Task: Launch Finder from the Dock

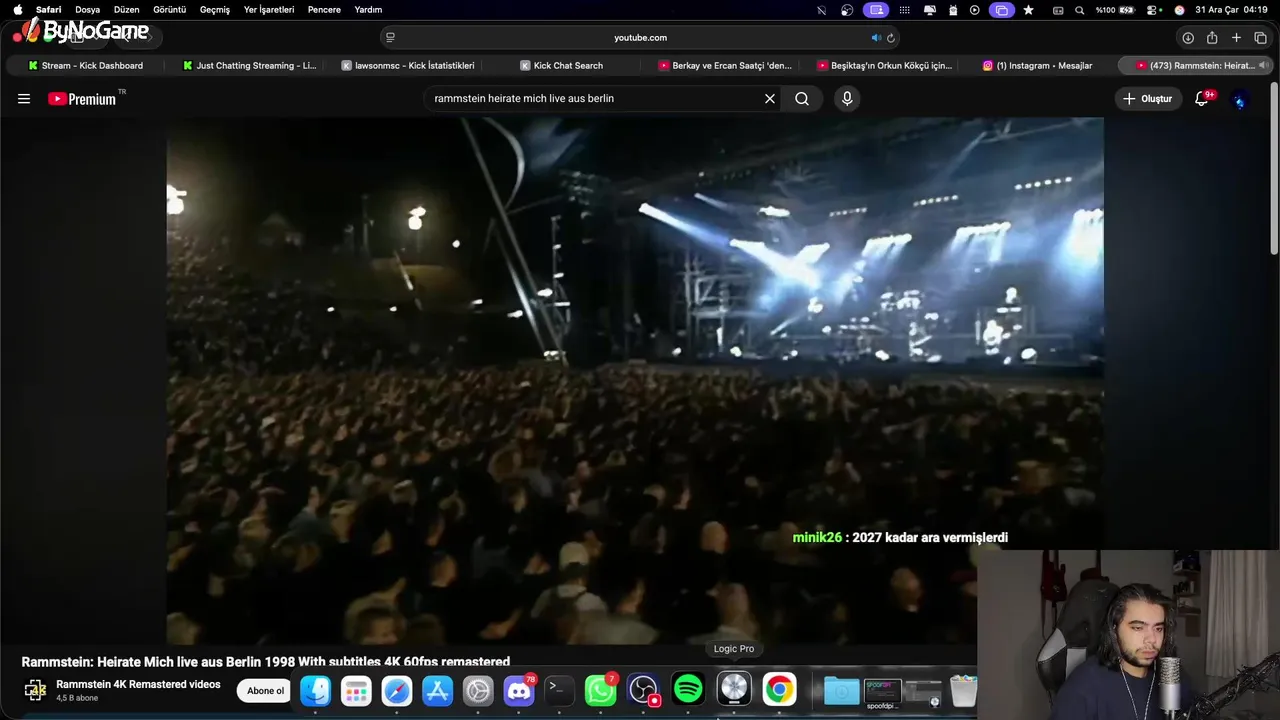Action: pyautogui.click(x=316, y=690)
